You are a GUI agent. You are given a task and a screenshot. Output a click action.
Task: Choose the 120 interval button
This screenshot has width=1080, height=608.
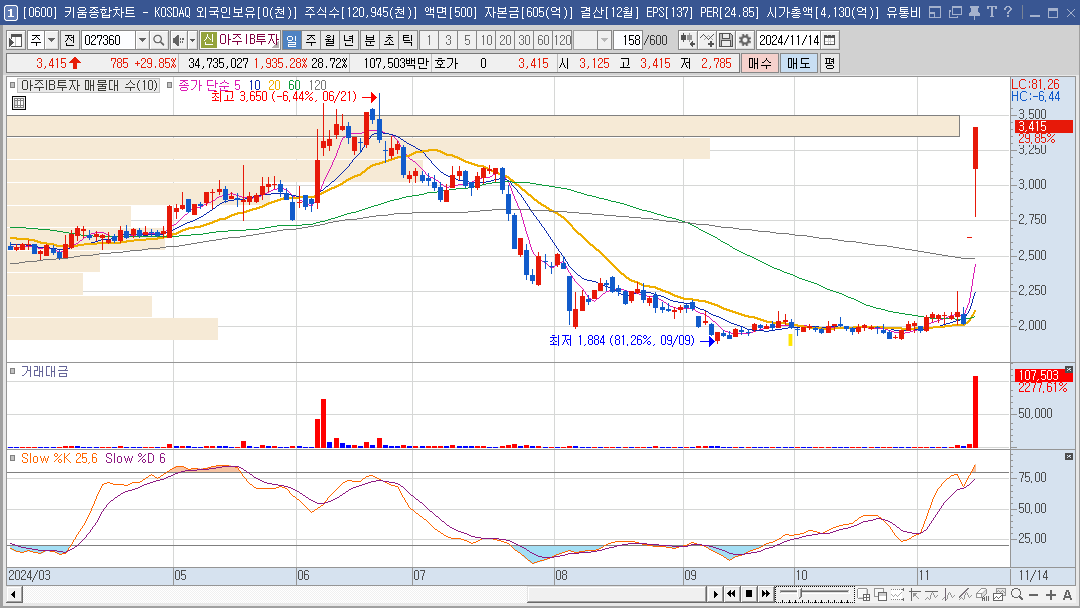click(x=563, y=41)
